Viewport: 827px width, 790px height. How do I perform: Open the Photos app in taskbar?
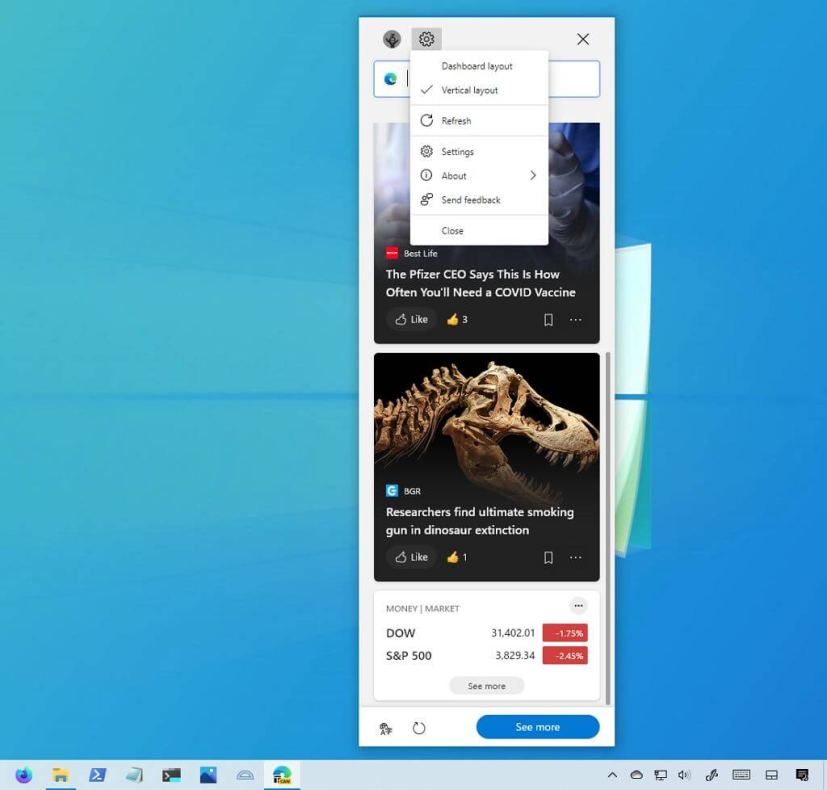coord(208,775)
